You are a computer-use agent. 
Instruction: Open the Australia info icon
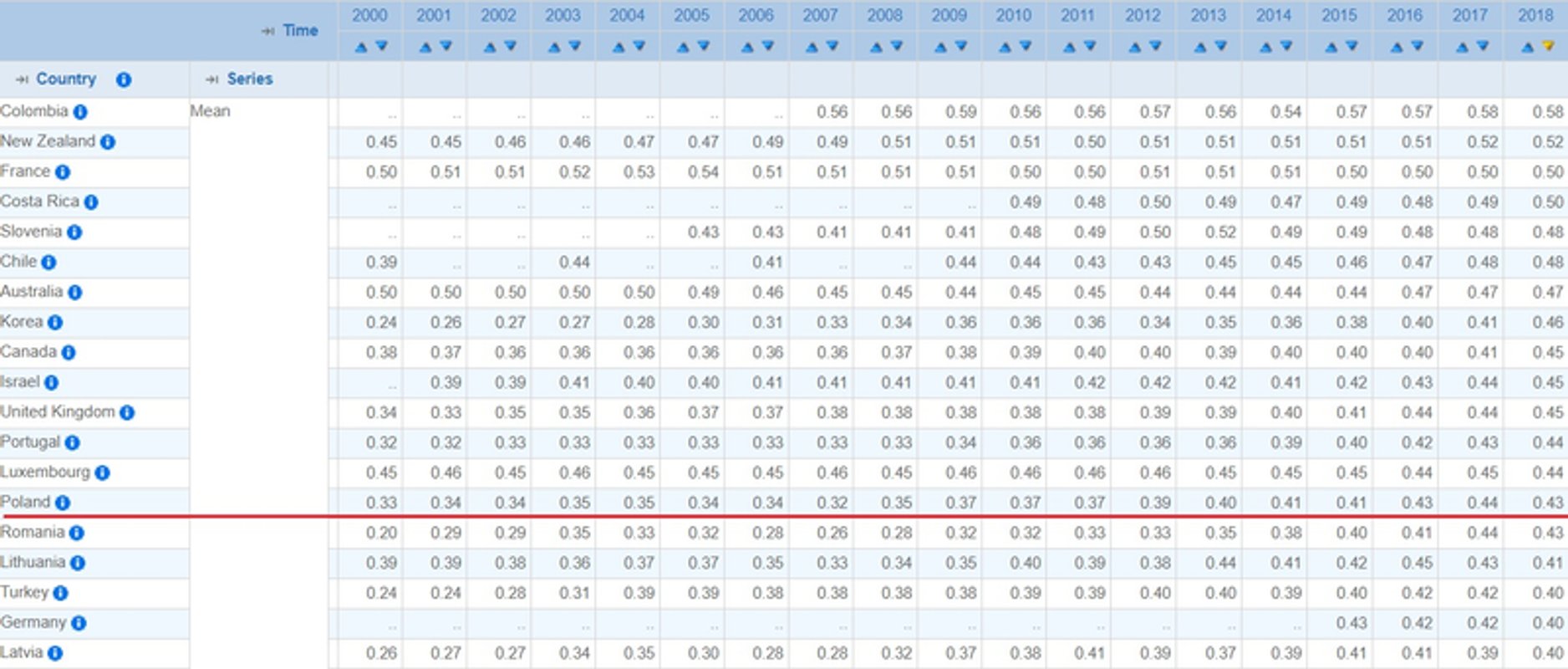(x=75, y=293)
